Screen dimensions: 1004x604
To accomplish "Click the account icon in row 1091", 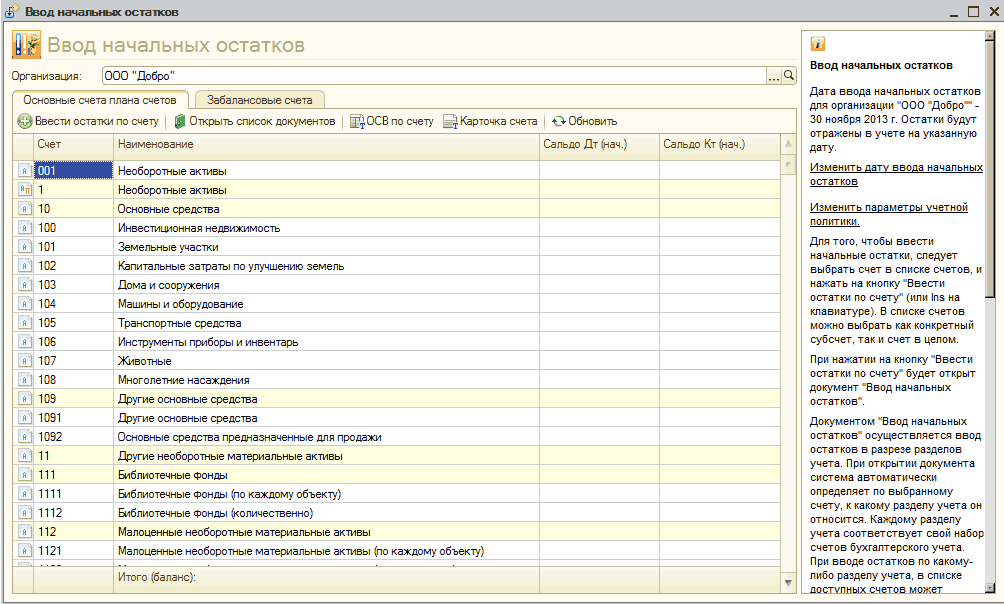I will click(24, 418).
